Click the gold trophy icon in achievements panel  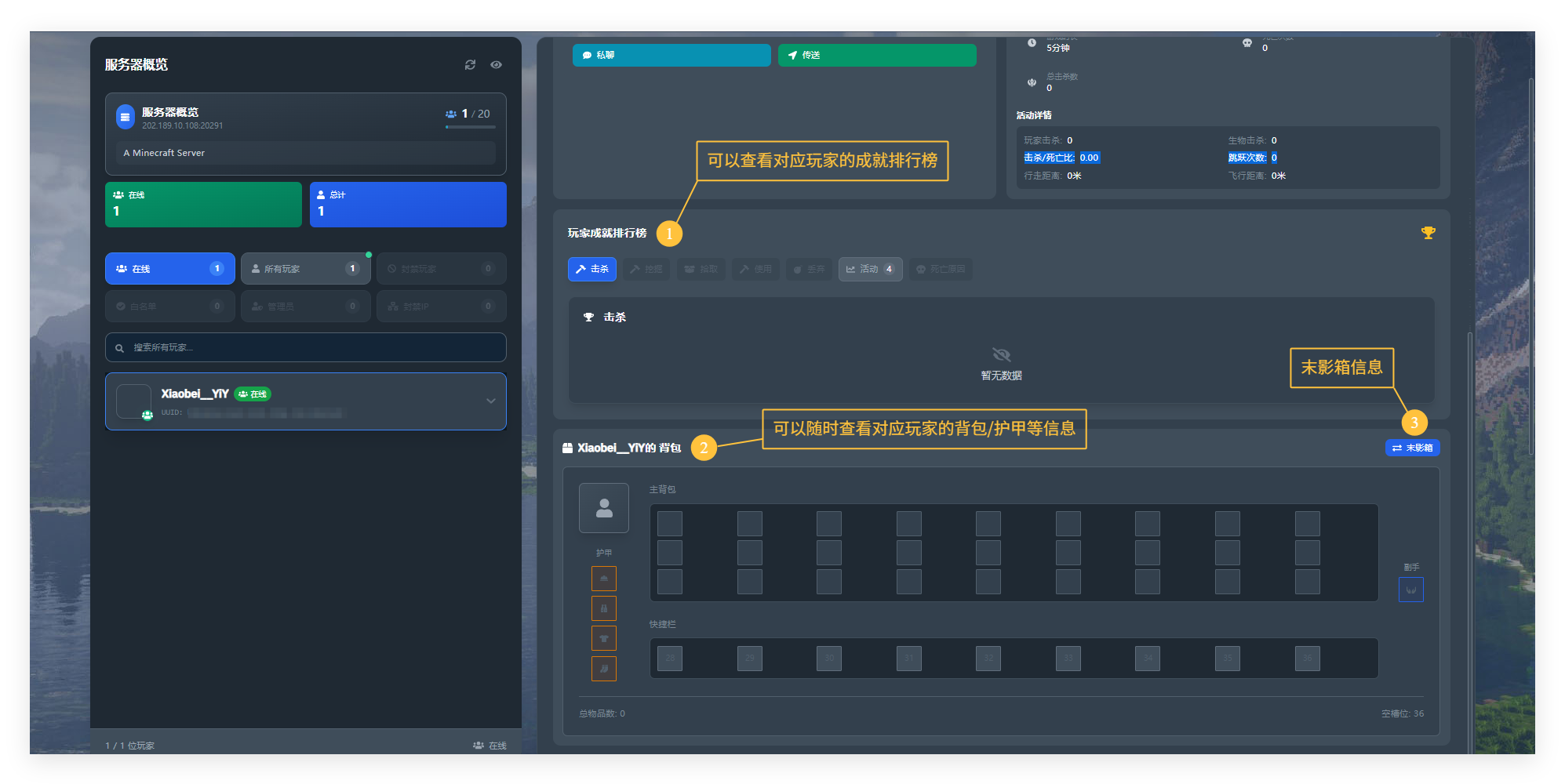[x=1428, y=233]
